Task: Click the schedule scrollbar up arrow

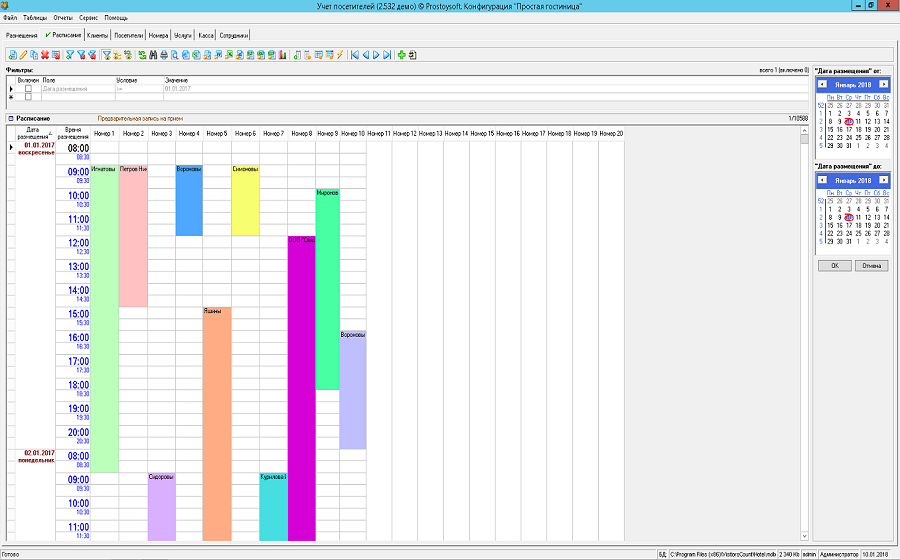Action: [804, 131]
